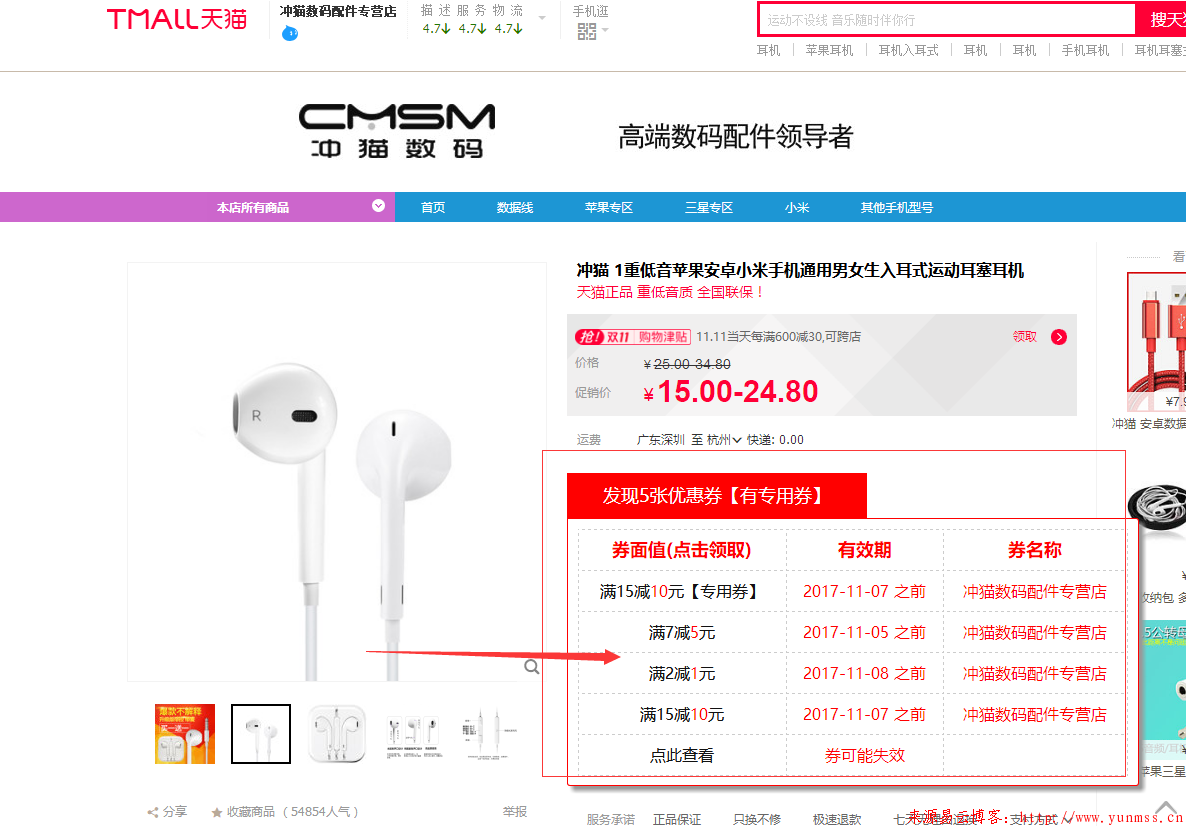Image resolution: width=1186 pixels, height=826 pixels.
Task: Expand the store rating dropdown arrow
Action: [542, 18]
